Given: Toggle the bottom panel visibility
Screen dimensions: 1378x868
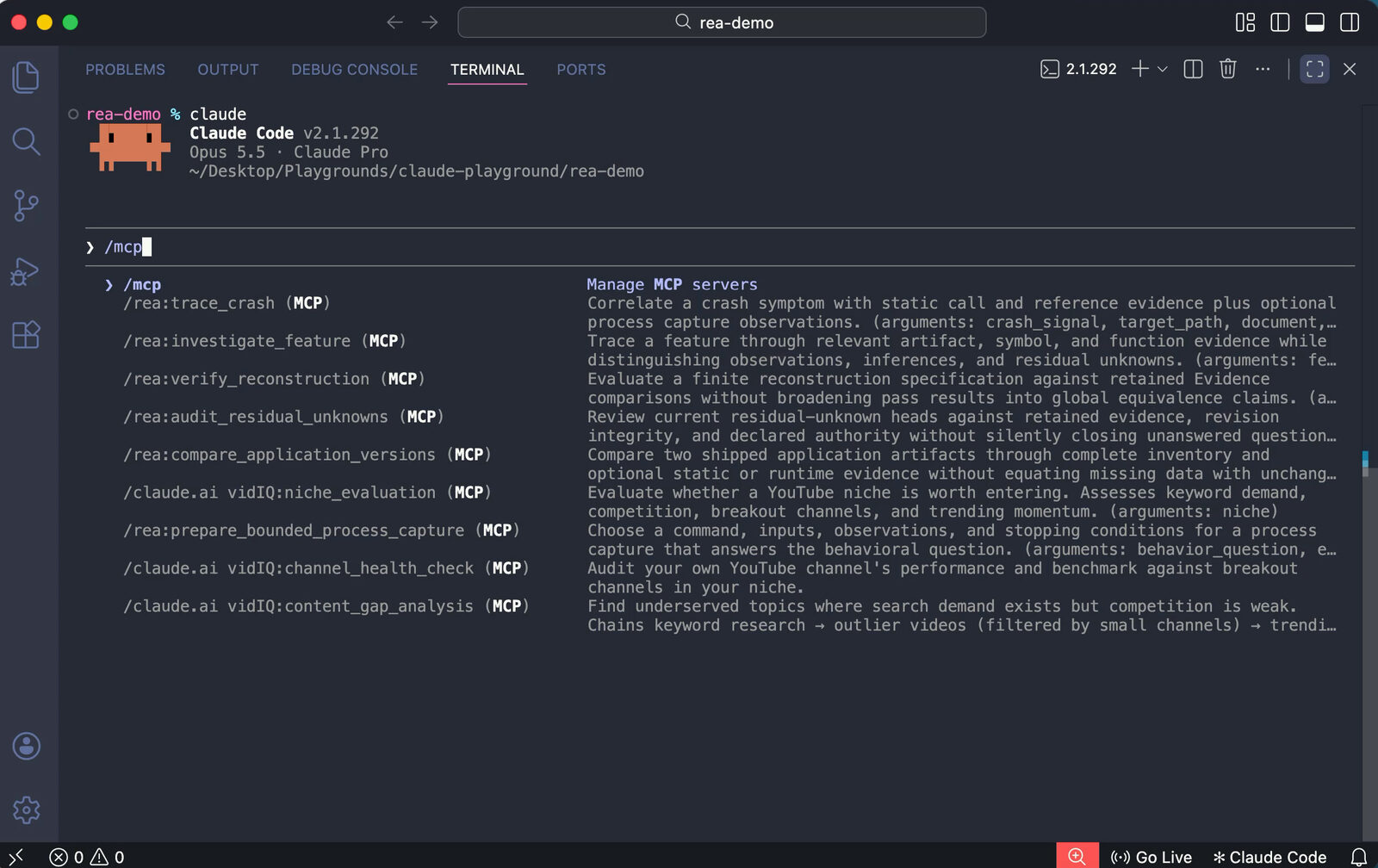Looking at the screenshot, I should coord(1315,22).
